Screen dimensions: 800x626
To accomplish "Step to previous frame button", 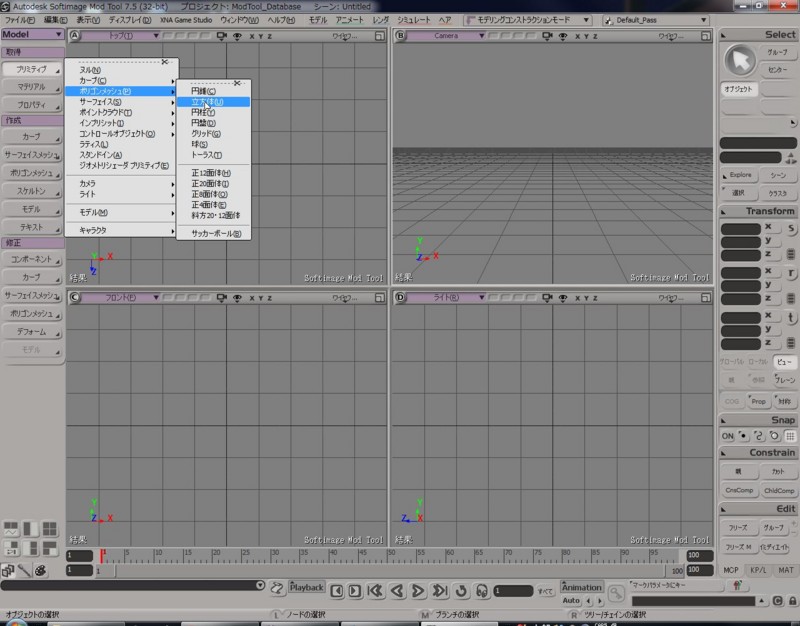I will (336, 591).
